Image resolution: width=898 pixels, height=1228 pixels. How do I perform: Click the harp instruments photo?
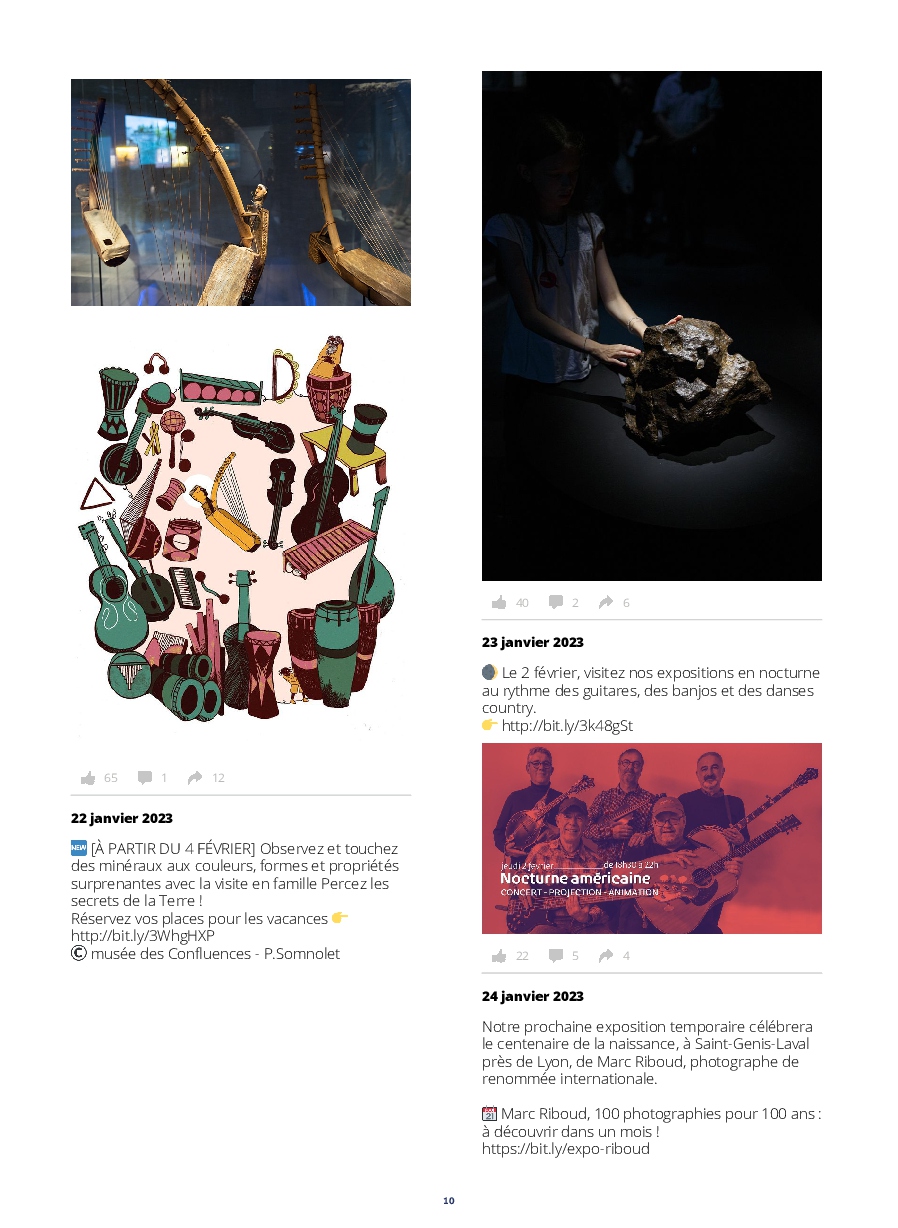point(241,192)
